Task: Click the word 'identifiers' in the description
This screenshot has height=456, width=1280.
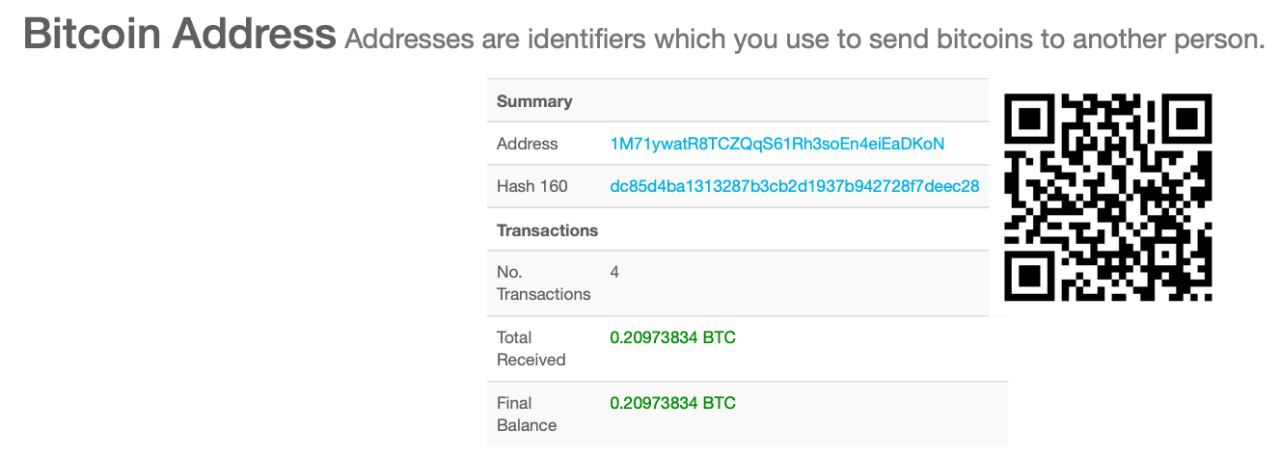Action: (x=587, y=40)
